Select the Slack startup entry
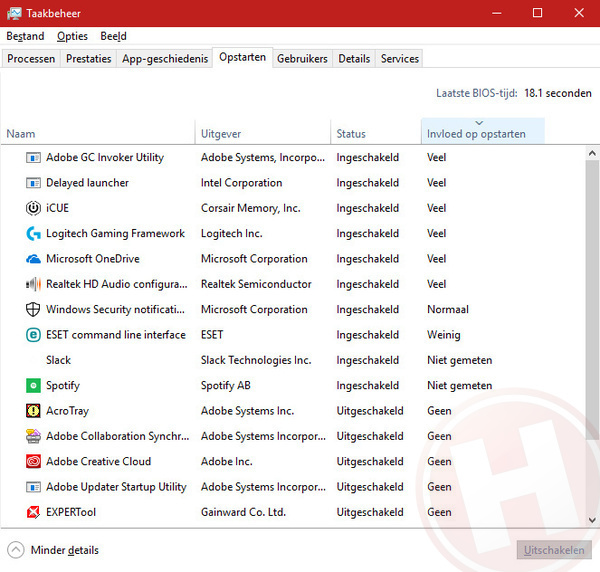This screenshot has width=600, height=572. coord(58,360)
